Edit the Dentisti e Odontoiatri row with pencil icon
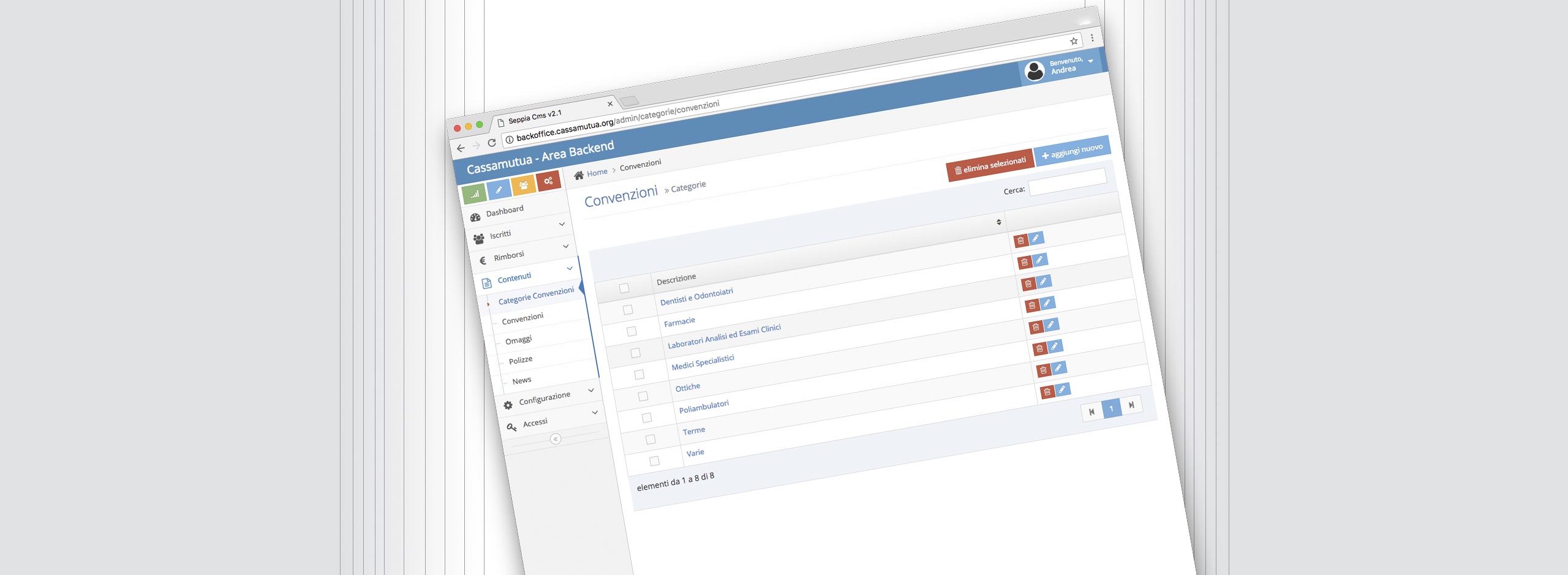The height and width of the screenshot is (575, 1568). [x=1035, y=238]
